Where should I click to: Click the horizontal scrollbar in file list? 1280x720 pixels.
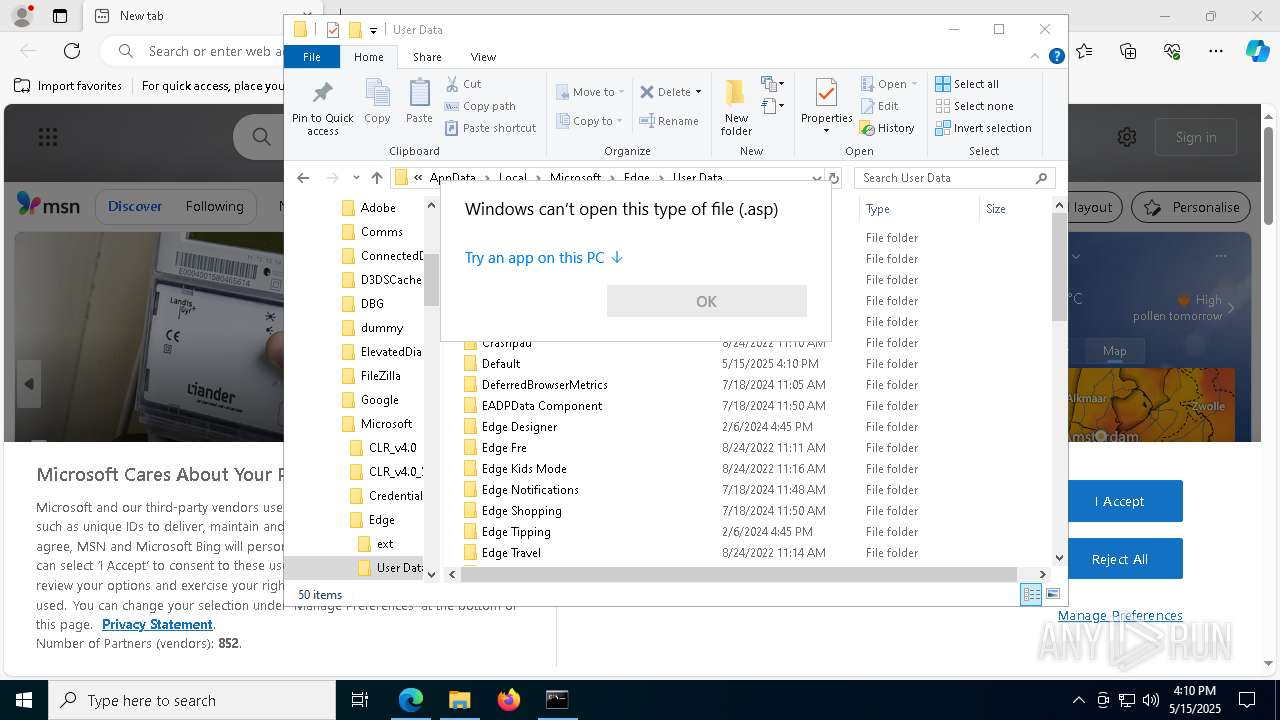(739, 574)
